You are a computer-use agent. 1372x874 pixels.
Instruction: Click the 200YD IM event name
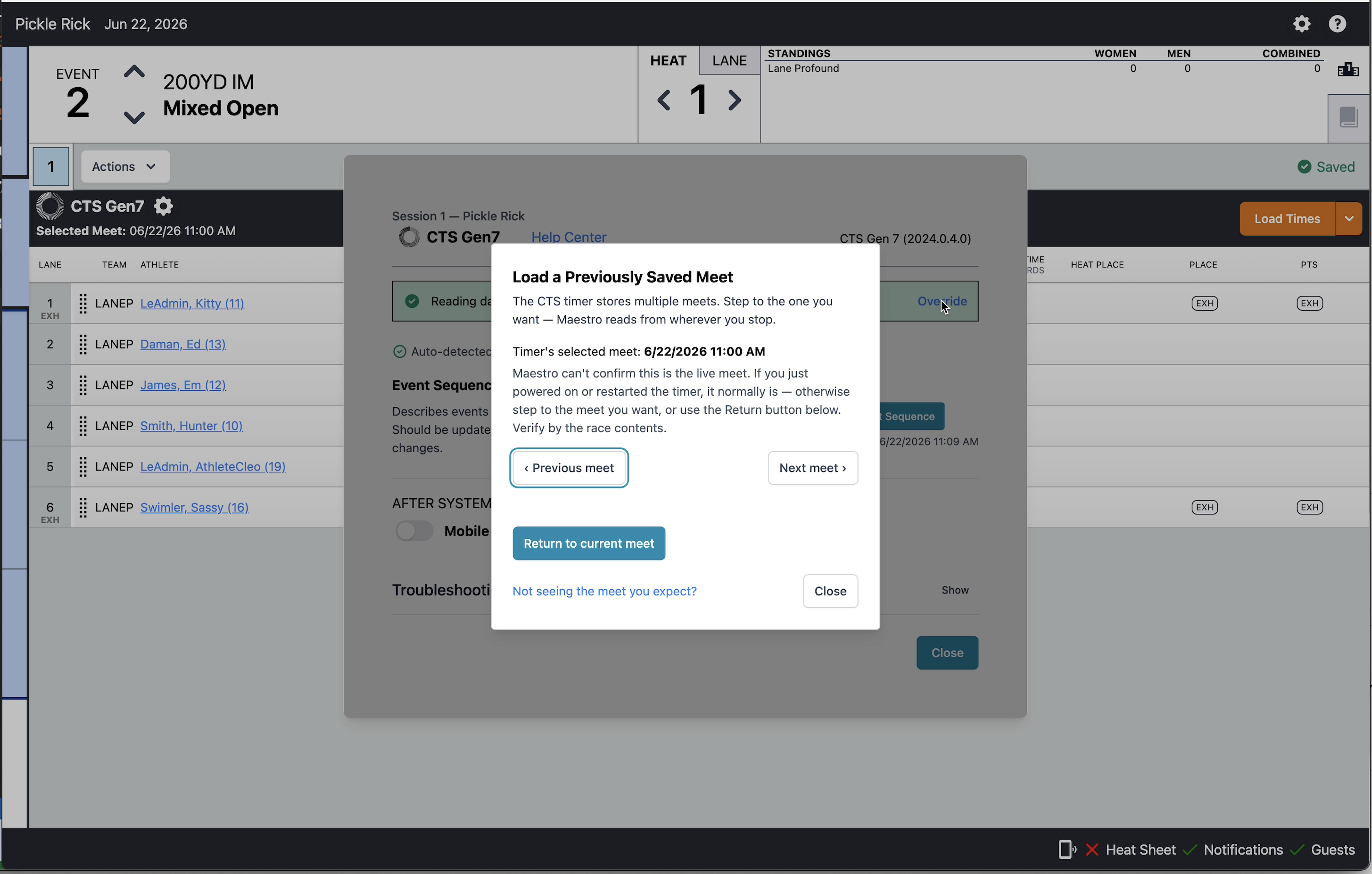click(x=208, y=82)
